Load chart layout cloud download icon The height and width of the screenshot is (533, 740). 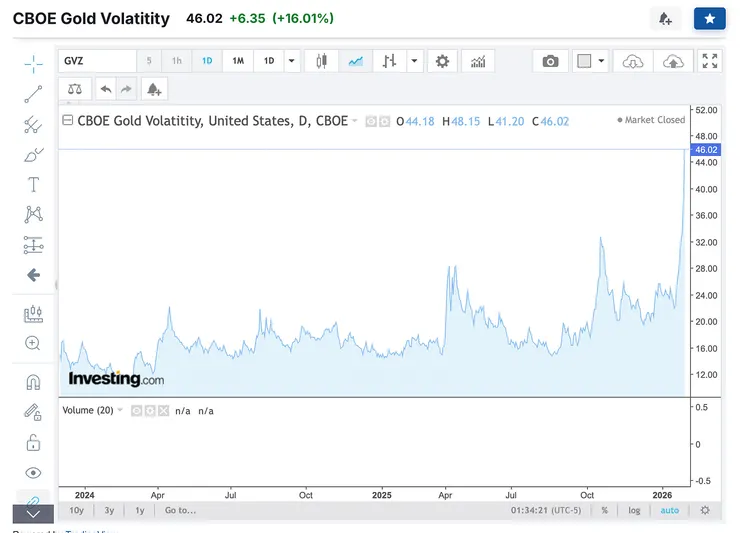633,61
